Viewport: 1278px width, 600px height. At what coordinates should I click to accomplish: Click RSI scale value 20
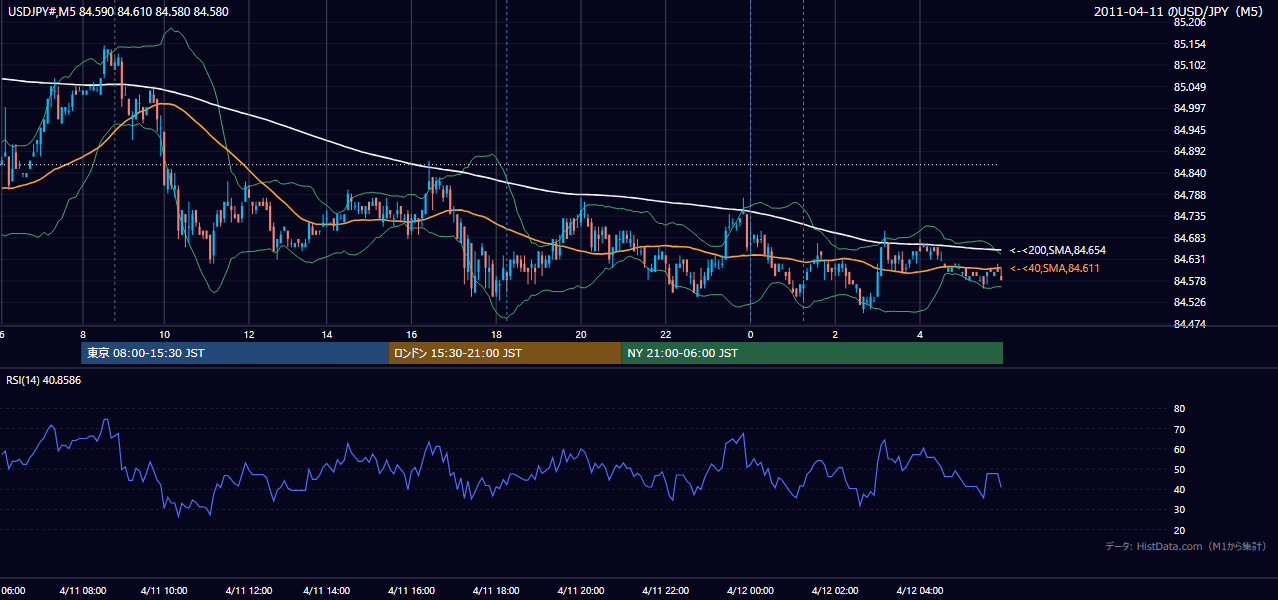(x=1180, y=530)
